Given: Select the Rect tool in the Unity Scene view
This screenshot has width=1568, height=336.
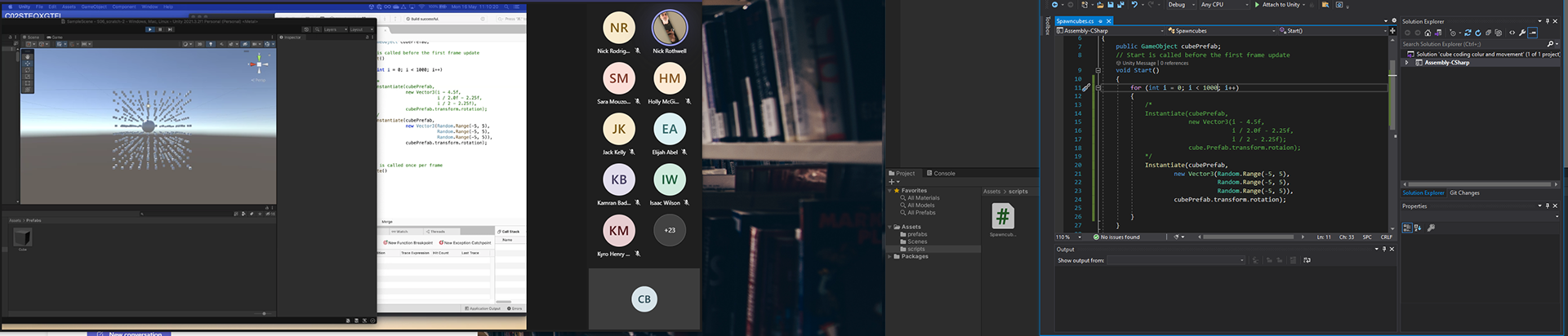Looking at the screenshot, I should coord(28,83).
